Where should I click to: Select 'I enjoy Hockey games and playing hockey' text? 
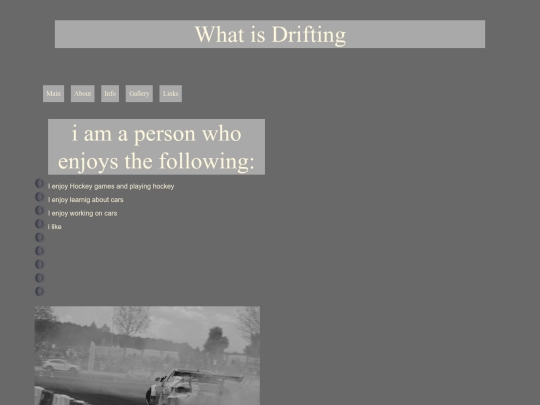[x=111, y=186]
